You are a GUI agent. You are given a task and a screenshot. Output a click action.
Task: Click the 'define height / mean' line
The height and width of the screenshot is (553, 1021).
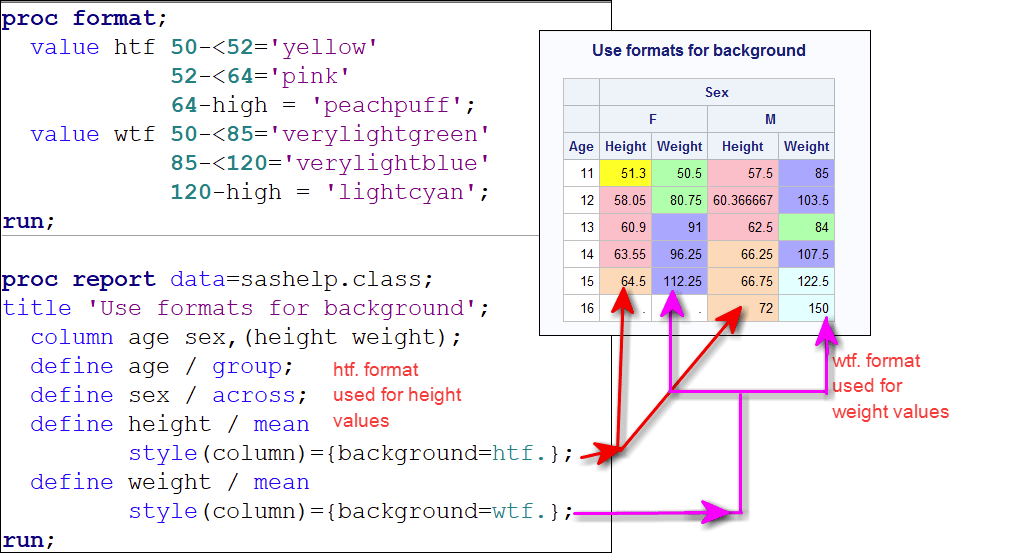pos(169,424)
